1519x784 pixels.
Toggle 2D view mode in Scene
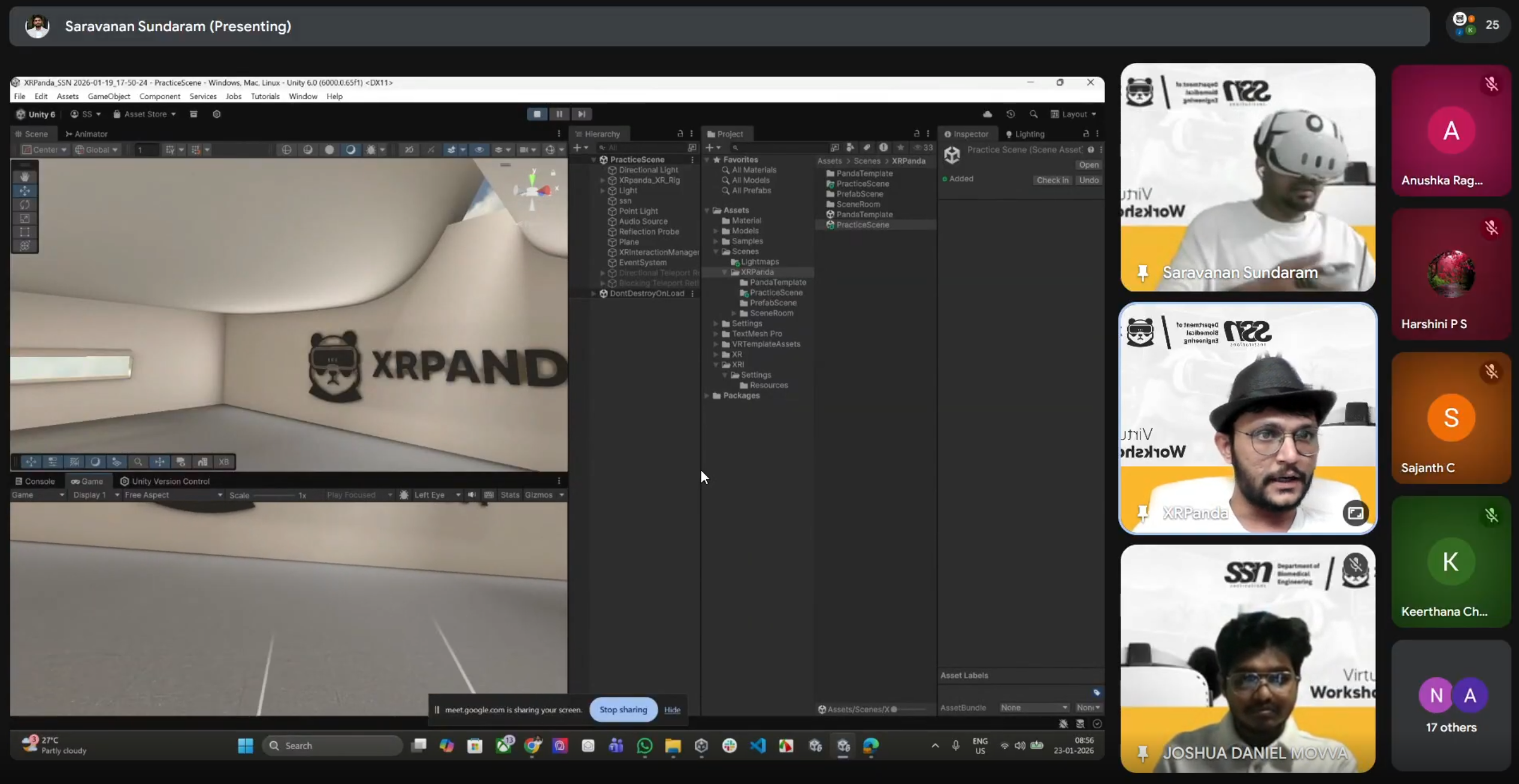point(409,150)
